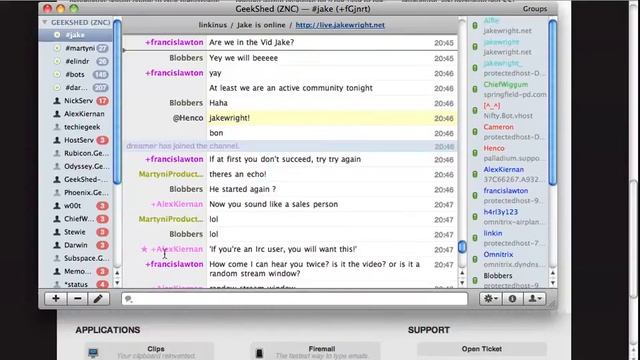Viewport: 640px width, 360px height.
Task: Click the remove (−) button below sidebar
Action: click(x=78, y=299)
